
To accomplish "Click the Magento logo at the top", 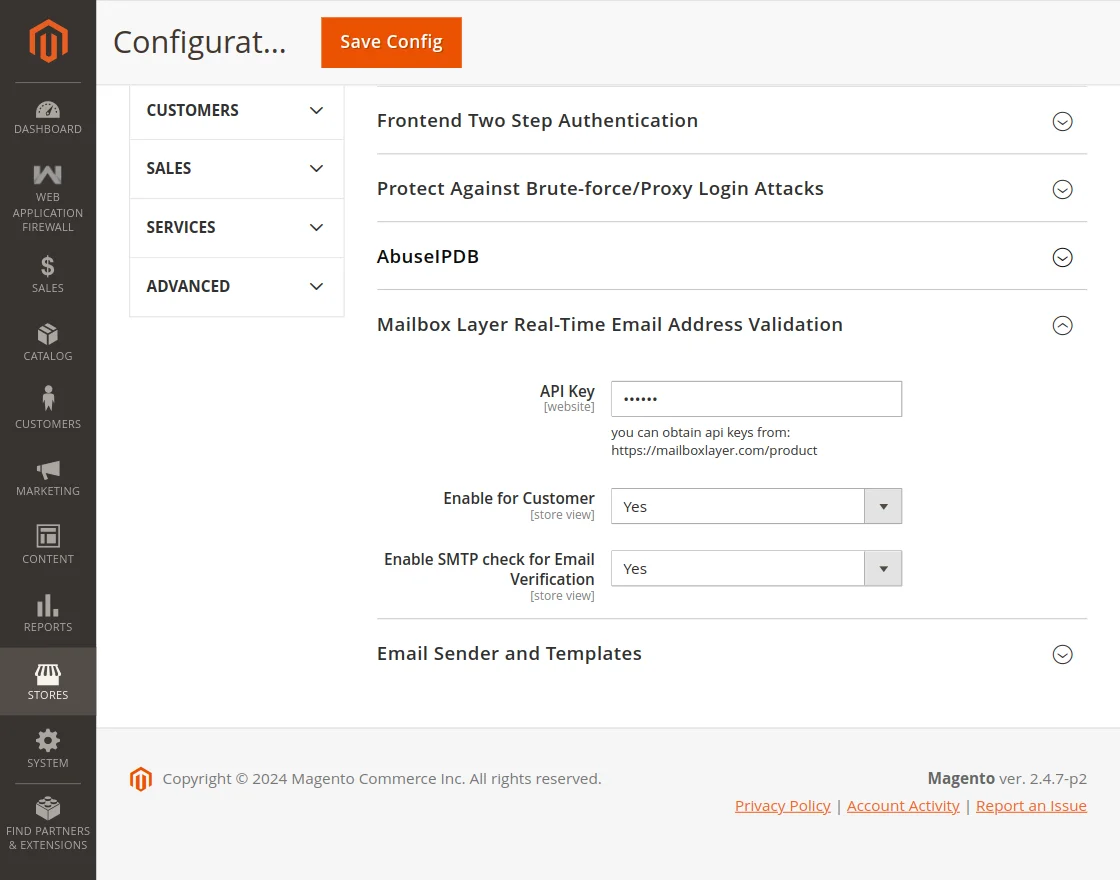I will [47, 40].
